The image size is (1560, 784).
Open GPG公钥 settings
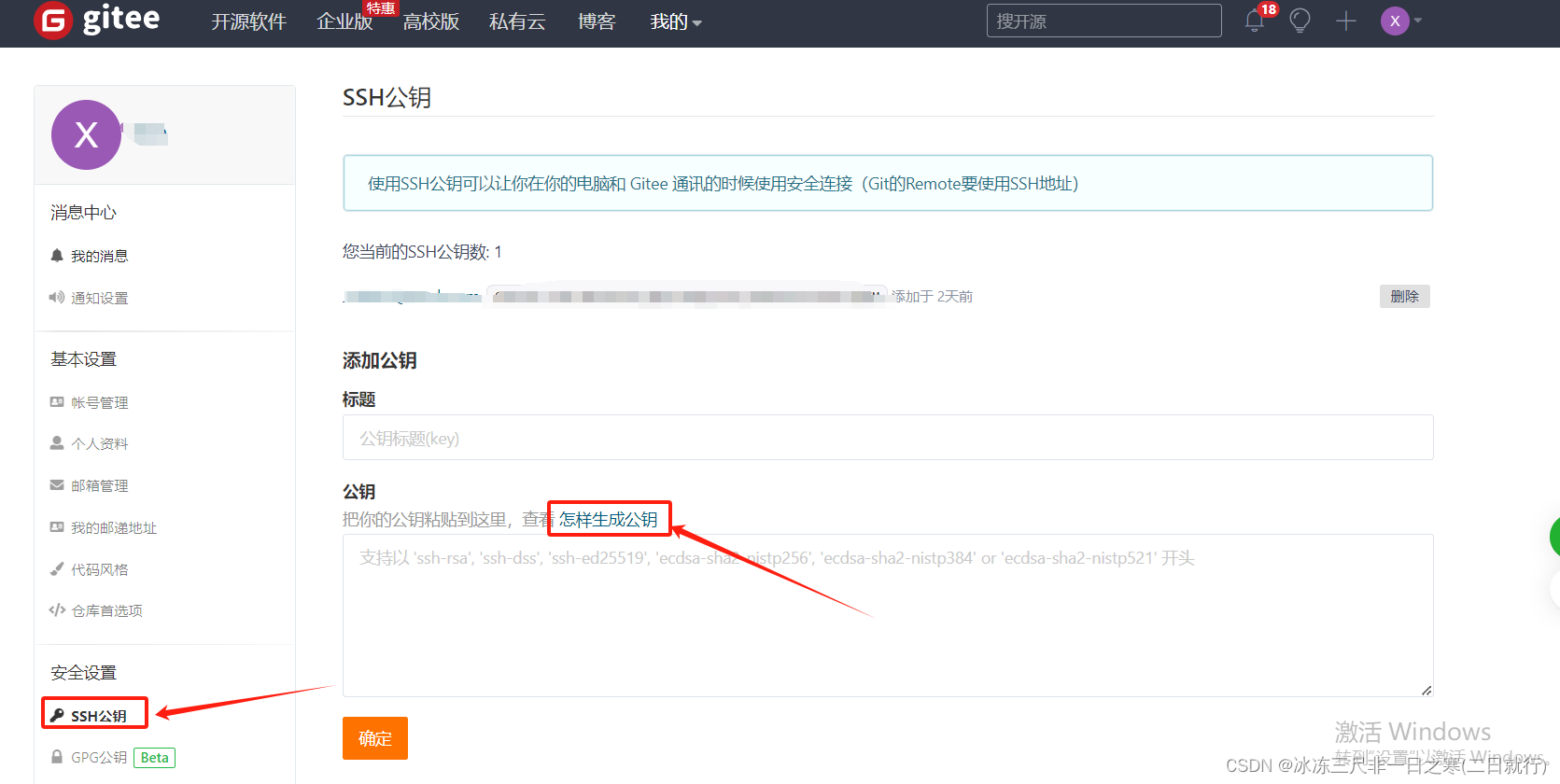click(x=99, y=757)
